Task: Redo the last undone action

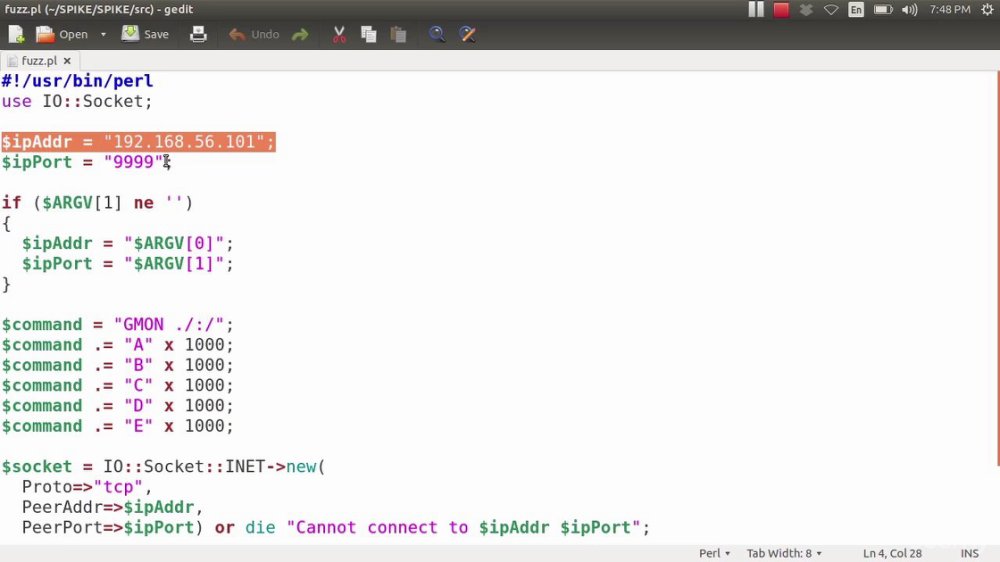Action: [x=300, y=34]
